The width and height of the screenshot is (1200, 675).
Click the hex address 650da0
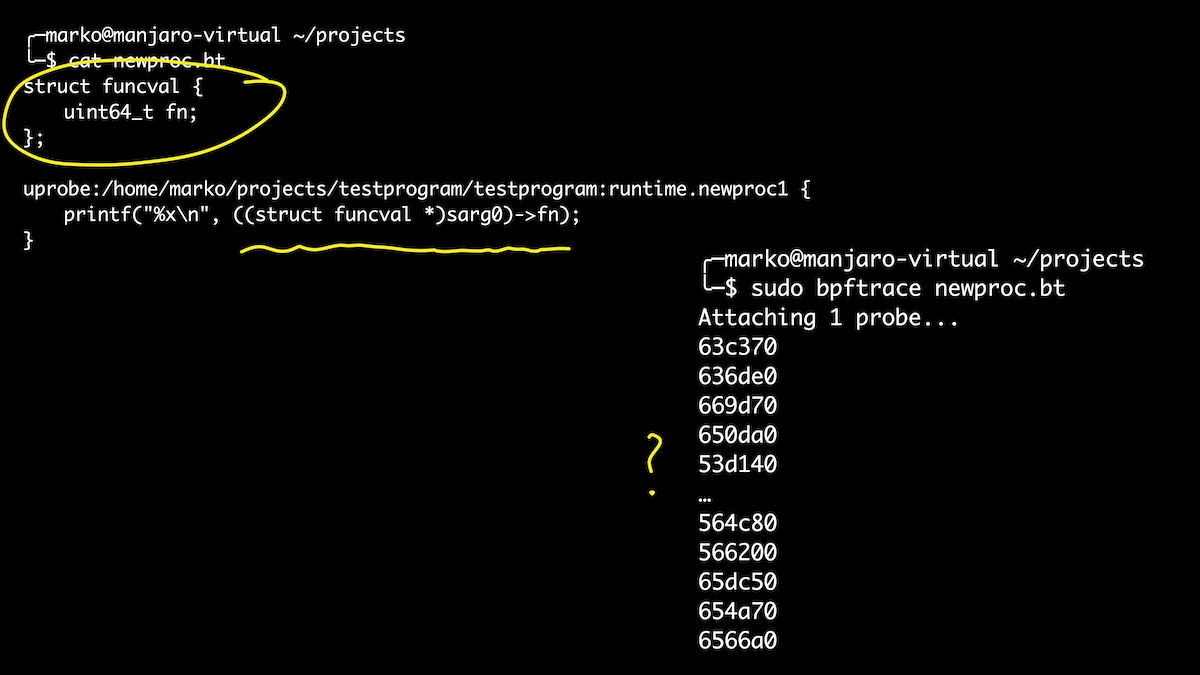(737, 435)
